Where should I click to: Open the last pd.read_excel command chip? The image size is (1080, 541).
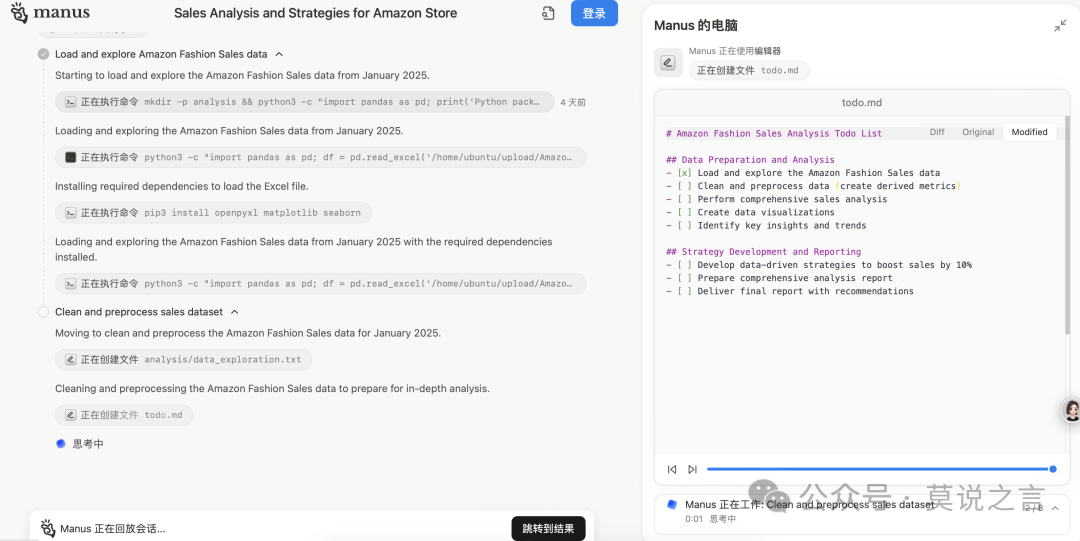tap(320, 284)
